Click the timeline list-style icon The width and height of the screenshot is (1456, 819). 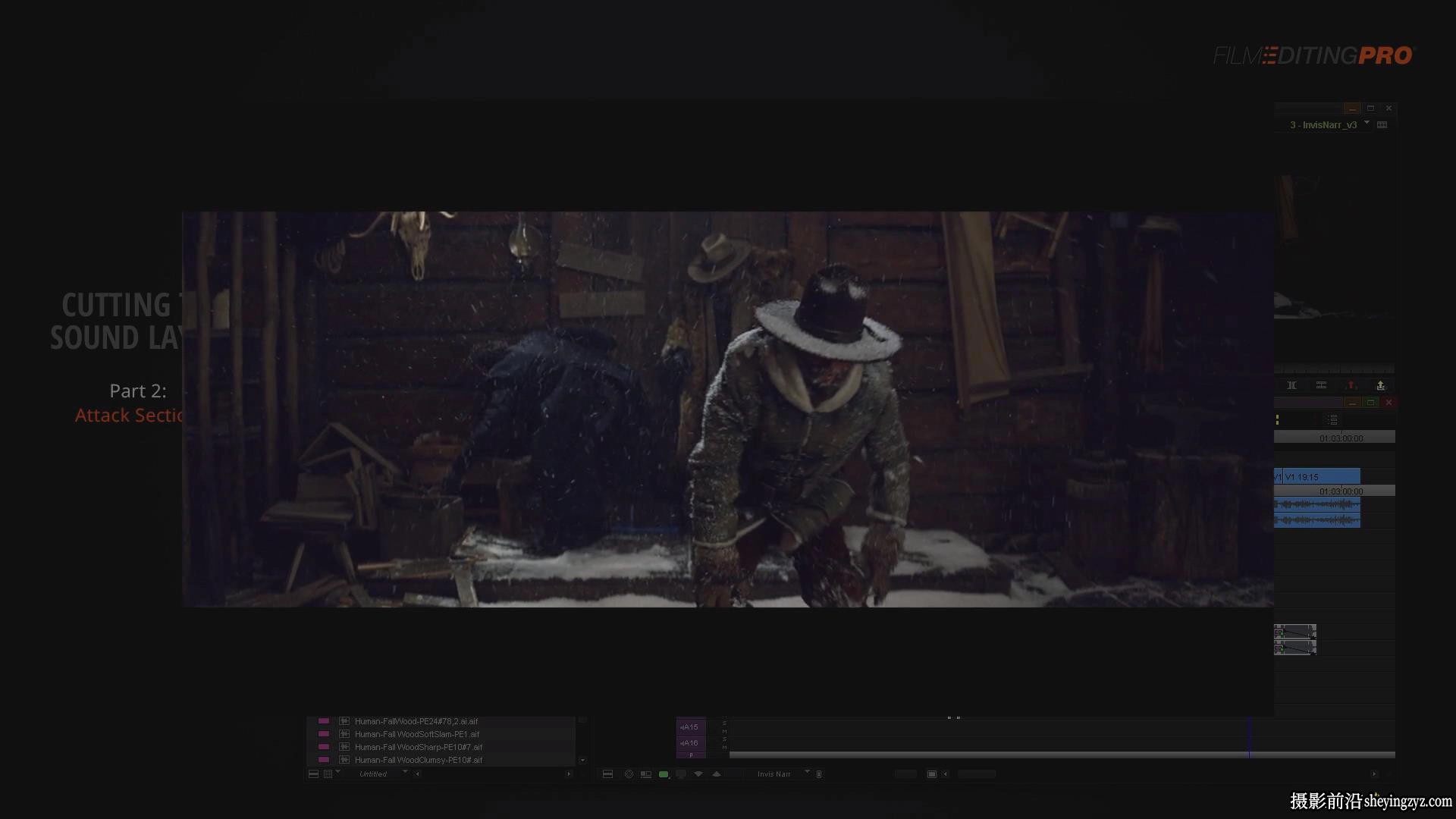click(x=1333, y=419)
